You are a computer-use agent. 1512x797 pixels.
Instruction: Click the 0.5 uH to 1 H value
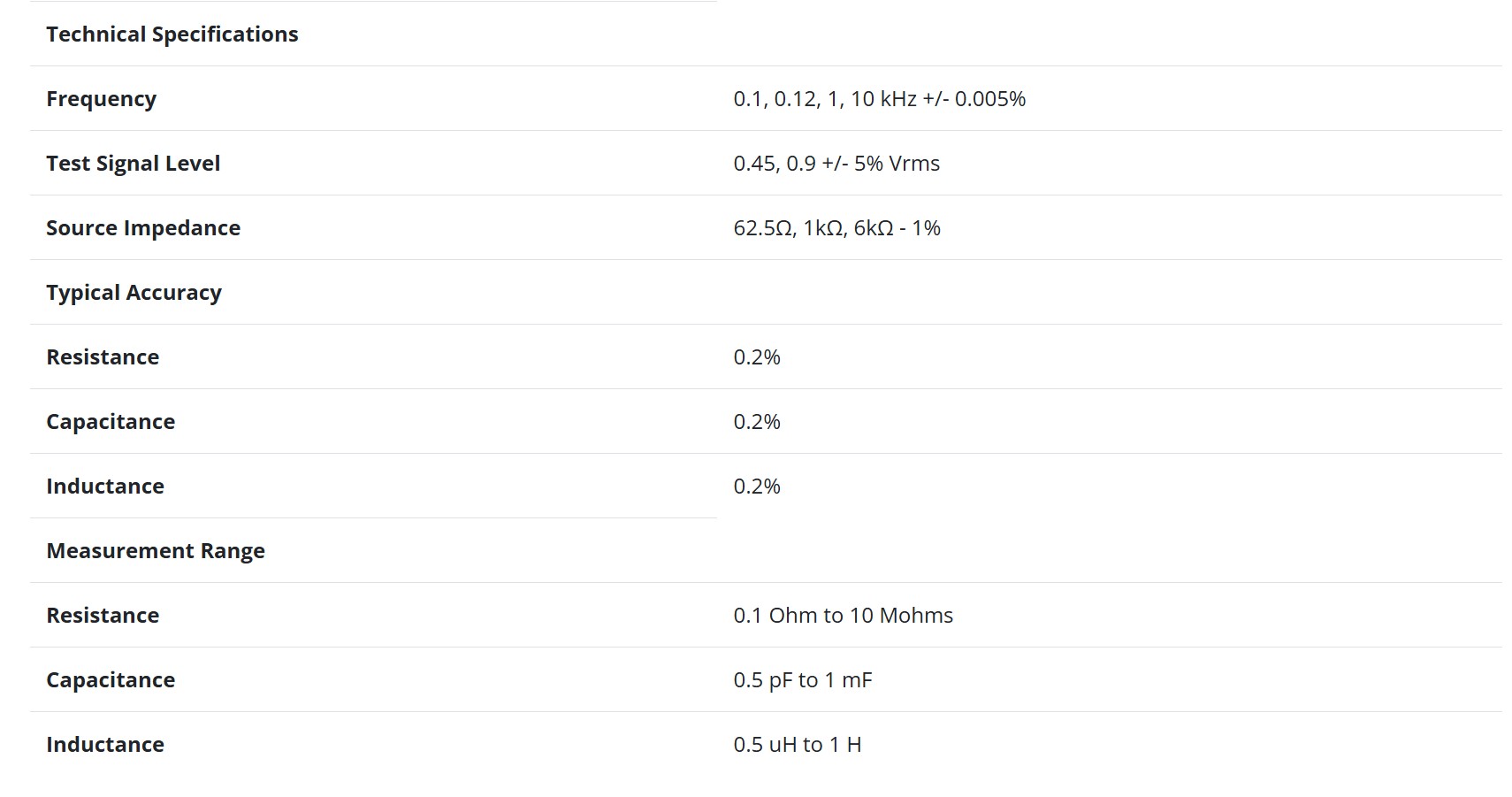[797, 745]
